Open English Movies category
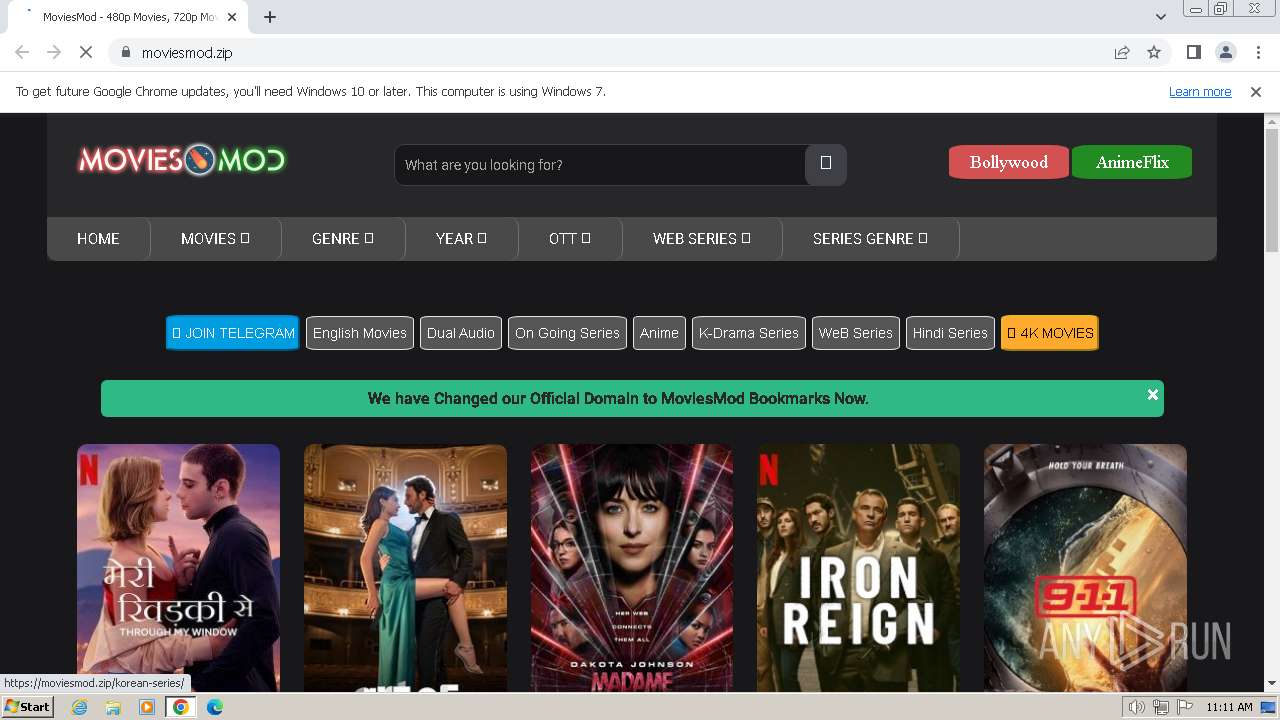 pos(360,333)
